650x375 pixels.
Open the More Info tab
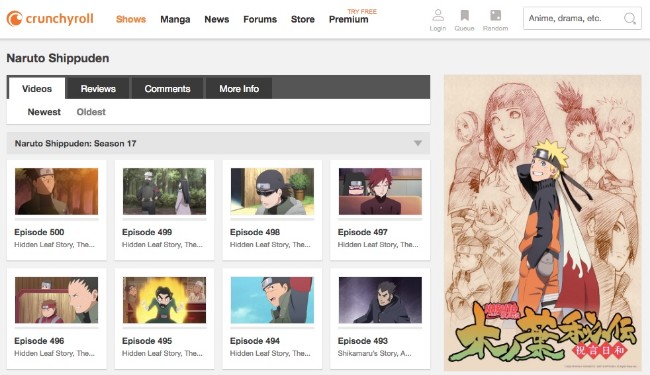239,88
